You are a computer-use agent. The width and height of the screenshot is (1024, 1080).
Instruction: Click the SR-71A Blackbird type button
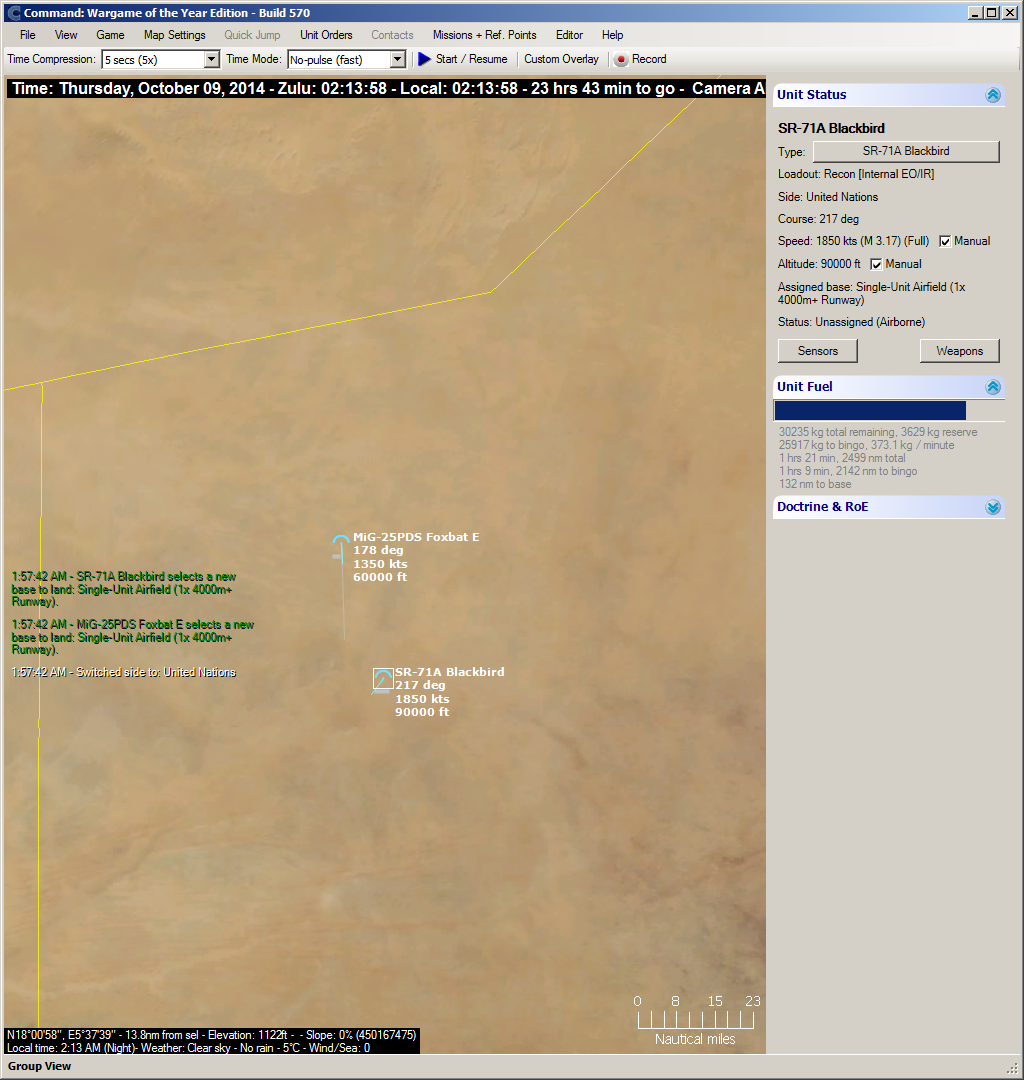tap(906, 152)
